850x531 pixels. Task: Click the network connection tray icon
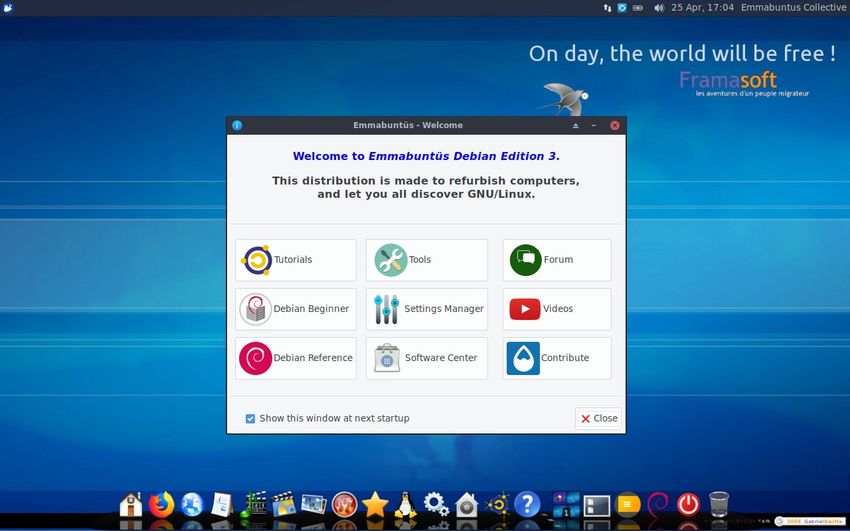[x=607, y=8]
